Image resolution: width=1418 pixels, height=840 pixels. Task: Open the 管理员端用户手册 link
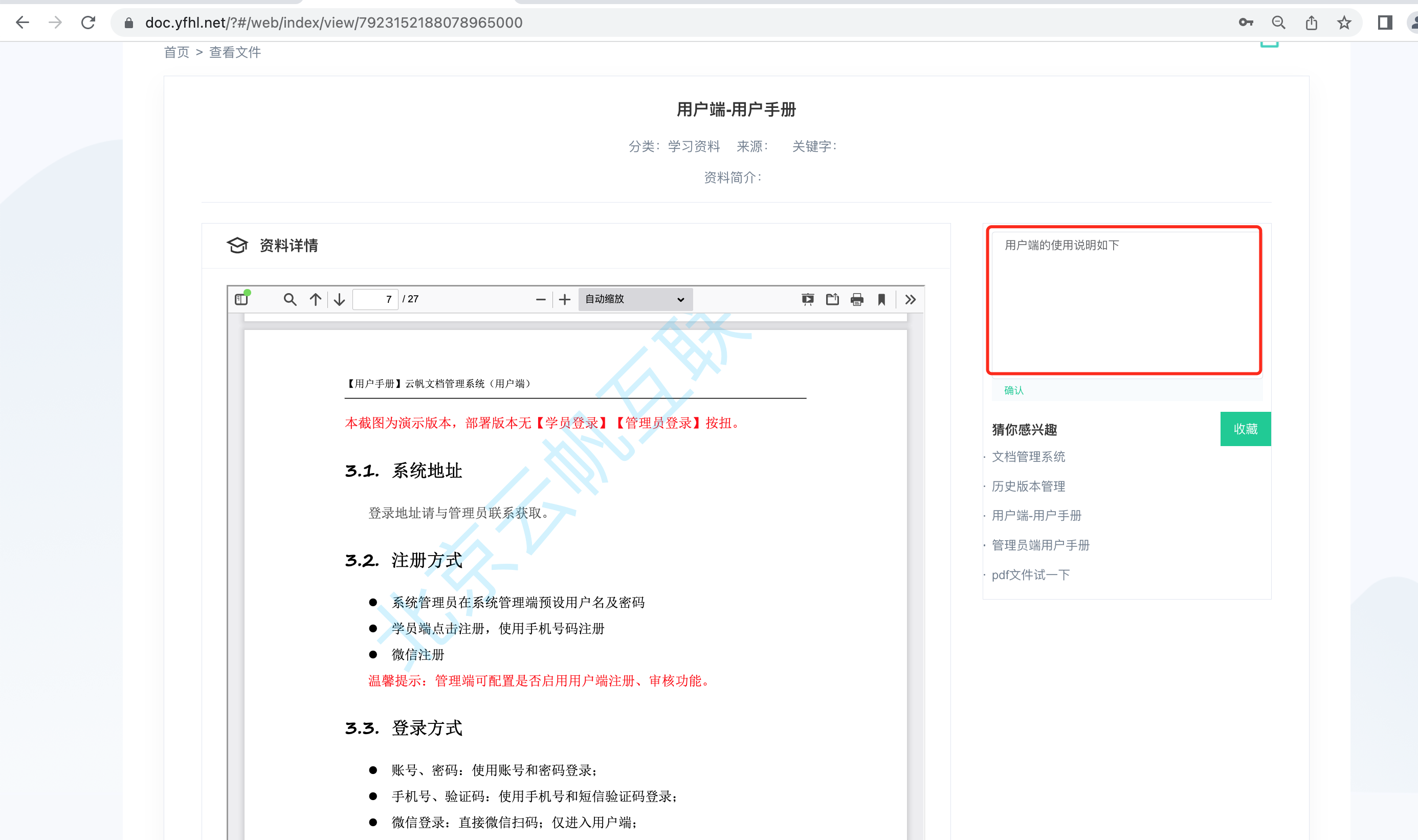pos(1040,545)
